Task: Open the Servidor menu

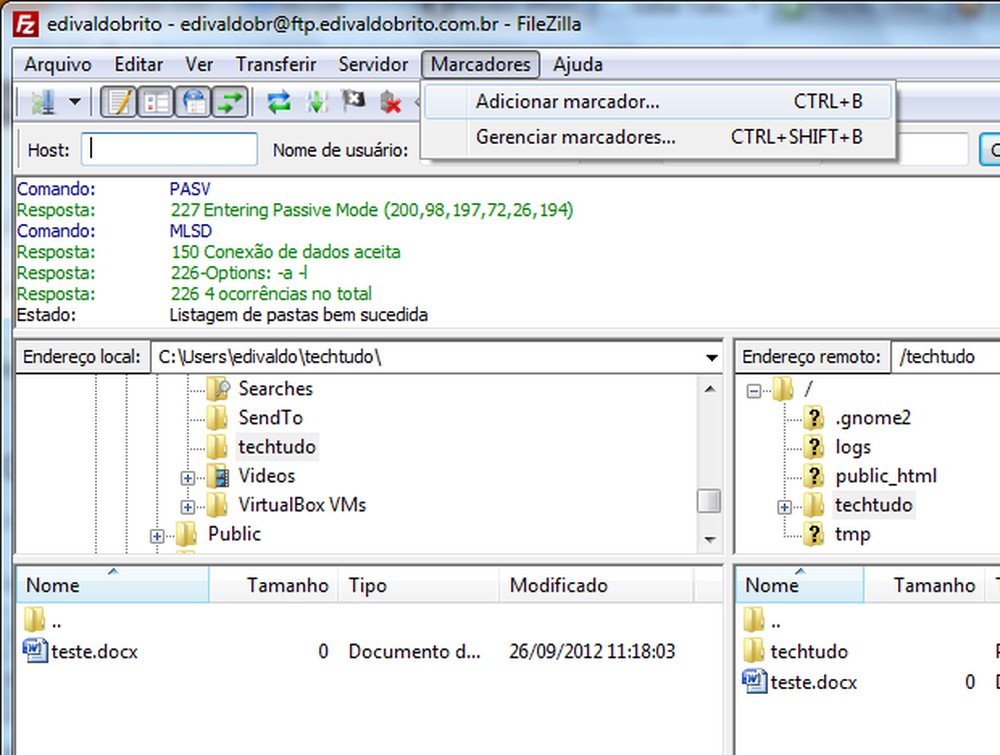Action: 373,64
